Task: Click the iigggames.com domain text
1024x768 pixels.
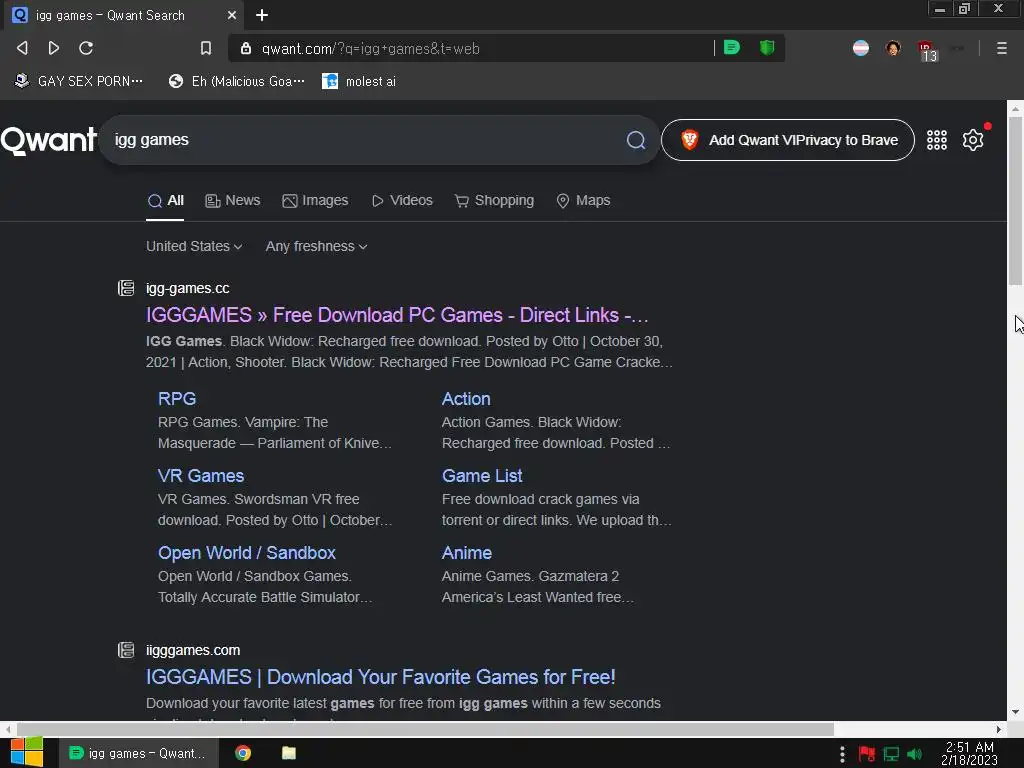Action: click(193, 650)
